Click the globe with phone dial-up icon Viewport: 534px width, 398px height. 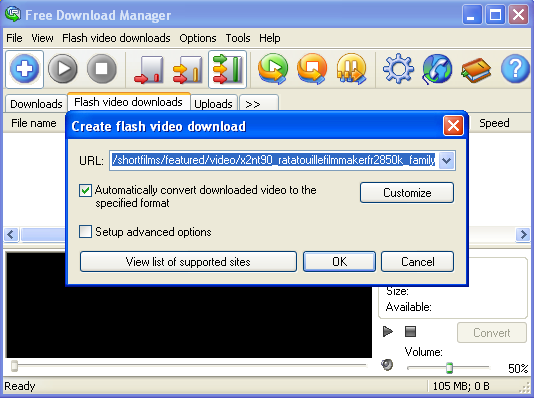[437, 69]
